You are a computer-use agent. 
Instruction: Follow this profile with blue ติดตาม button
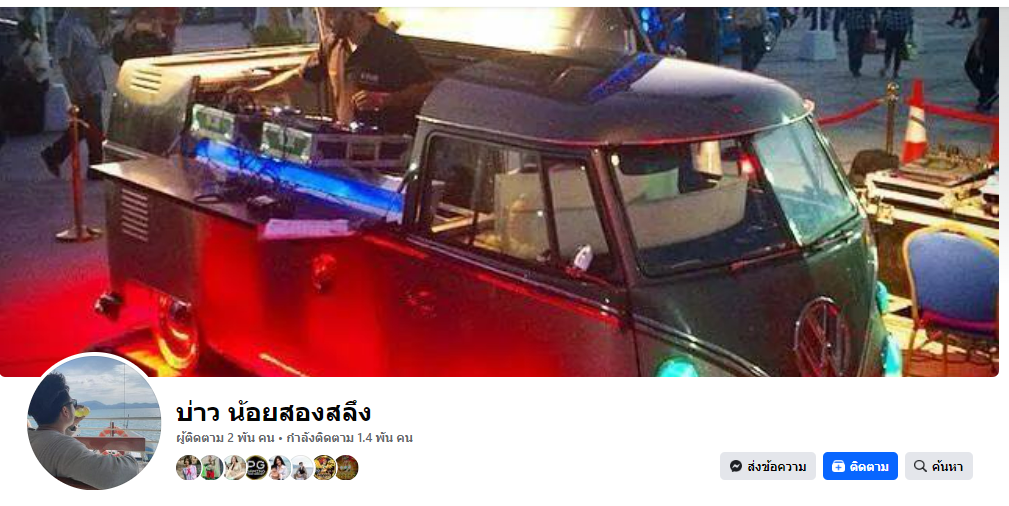coord(860,466)
